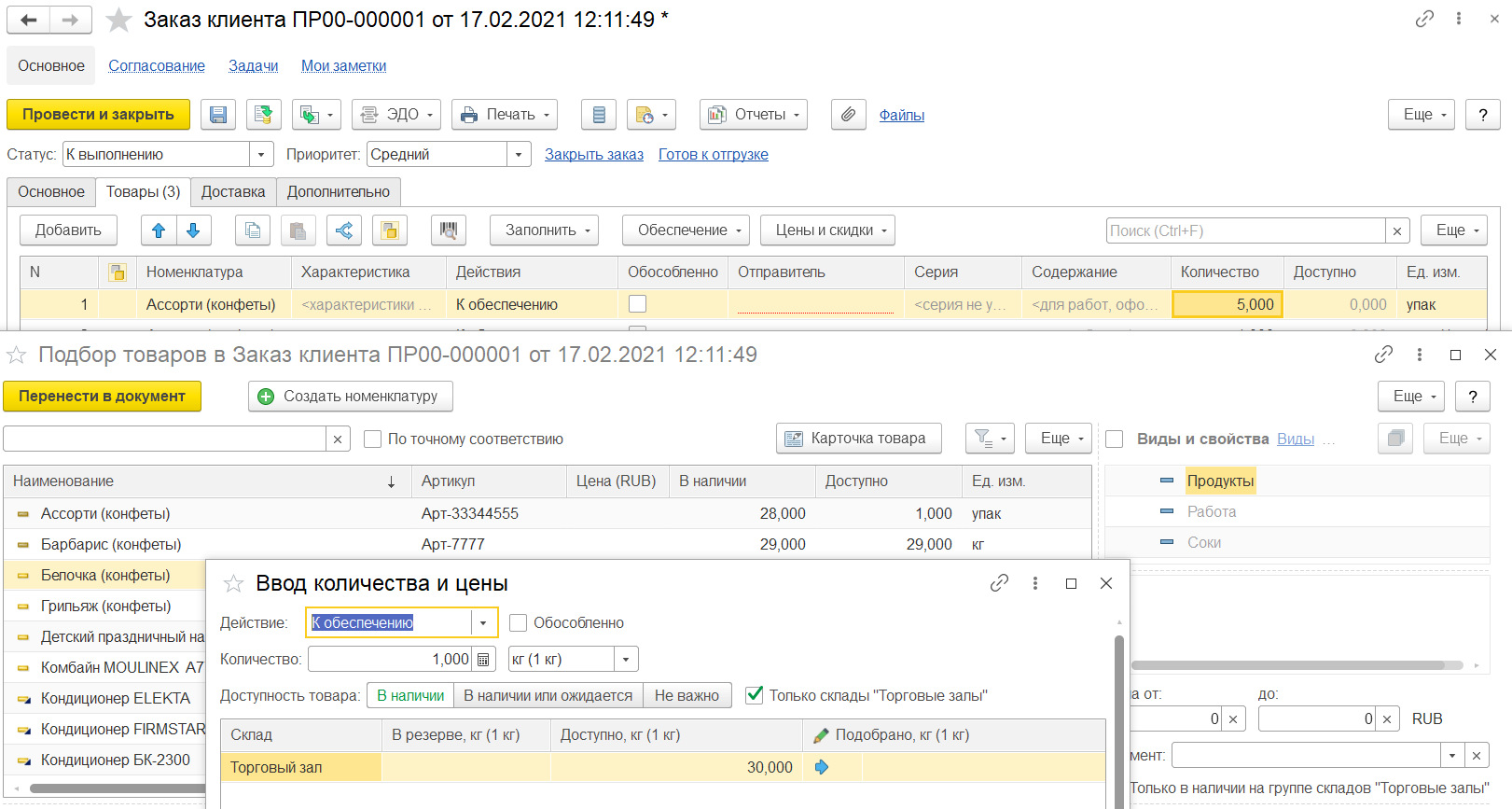
Task: Click the paste rows icon in goods toolbar
Action: point(298,230)
